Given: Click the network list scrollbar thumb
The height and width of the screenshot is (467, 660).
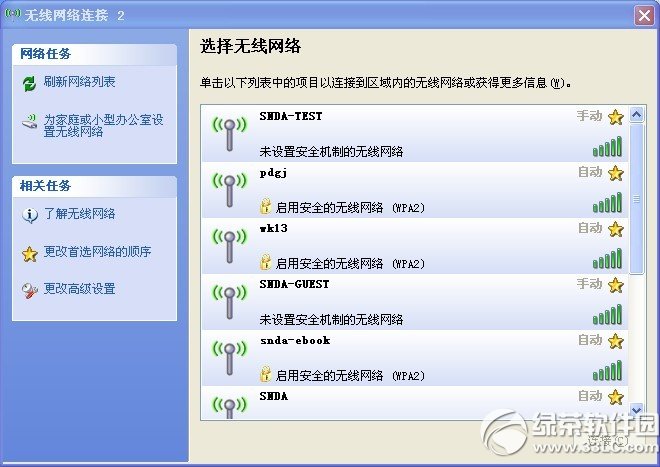Looking at the screenshot, I should [636, 199].
